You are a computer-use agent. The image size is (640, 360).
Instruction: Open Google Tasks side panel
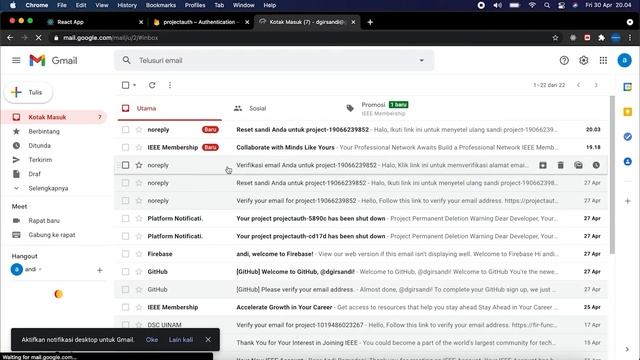click(628, 137)
